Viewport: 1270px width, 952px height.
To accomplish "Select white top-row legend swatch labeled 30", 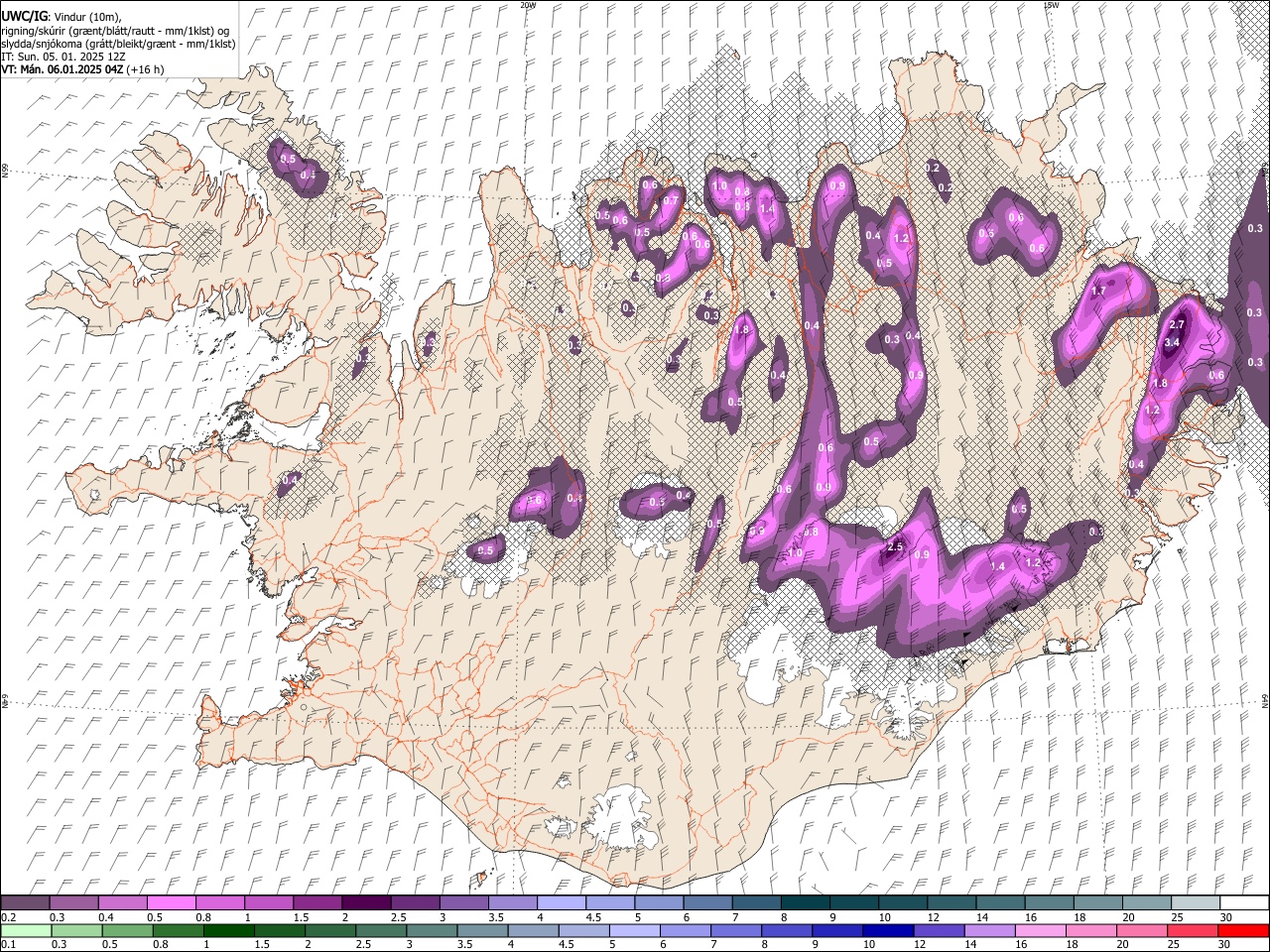I will [x=1244, y=903].
